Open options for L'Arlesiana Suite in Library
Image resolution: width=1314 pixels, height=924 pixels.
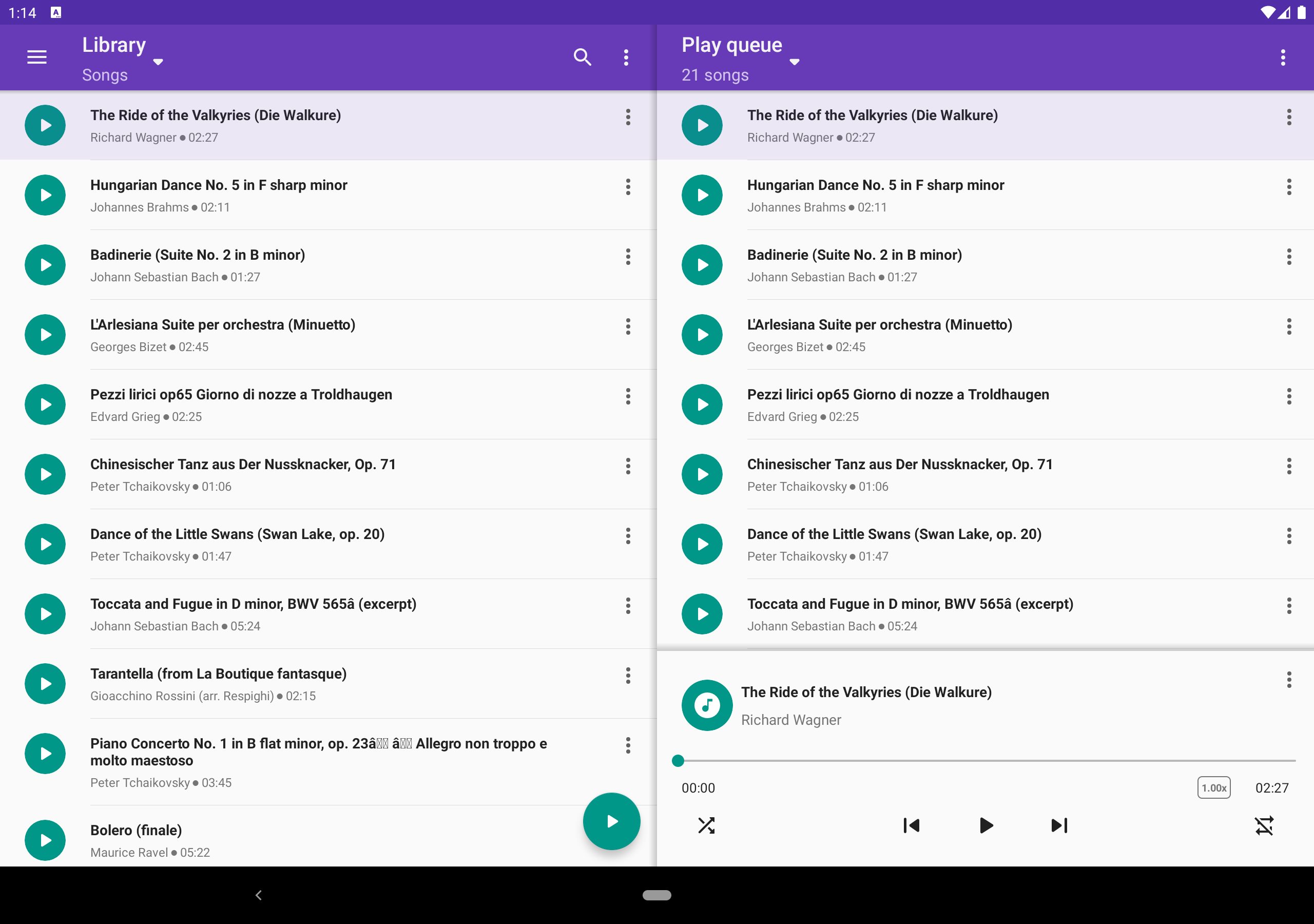tap(628, 327)
